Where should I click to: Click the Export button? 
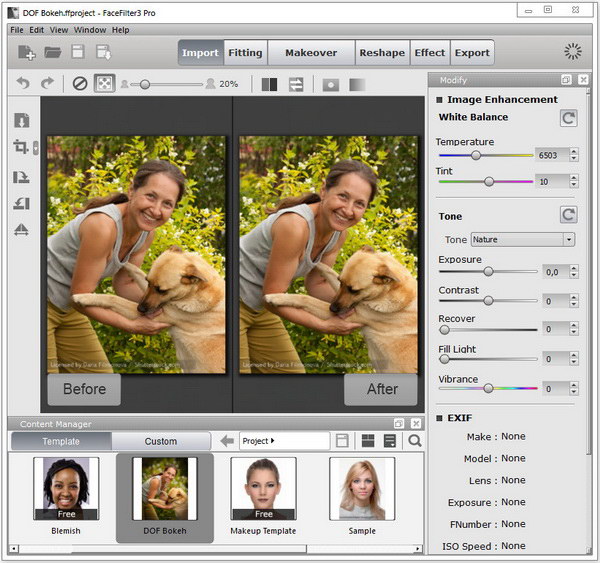[x=472, y=53]
